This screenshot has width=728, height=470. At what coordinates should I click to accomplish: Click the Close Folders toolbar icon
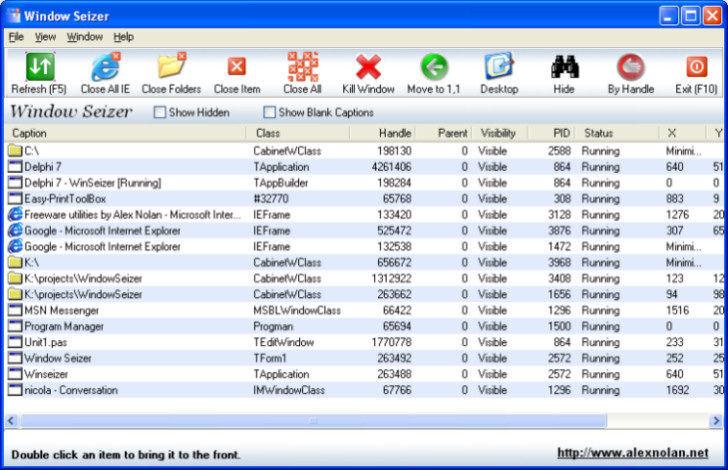pyautogui.click(x=171, y=66)
